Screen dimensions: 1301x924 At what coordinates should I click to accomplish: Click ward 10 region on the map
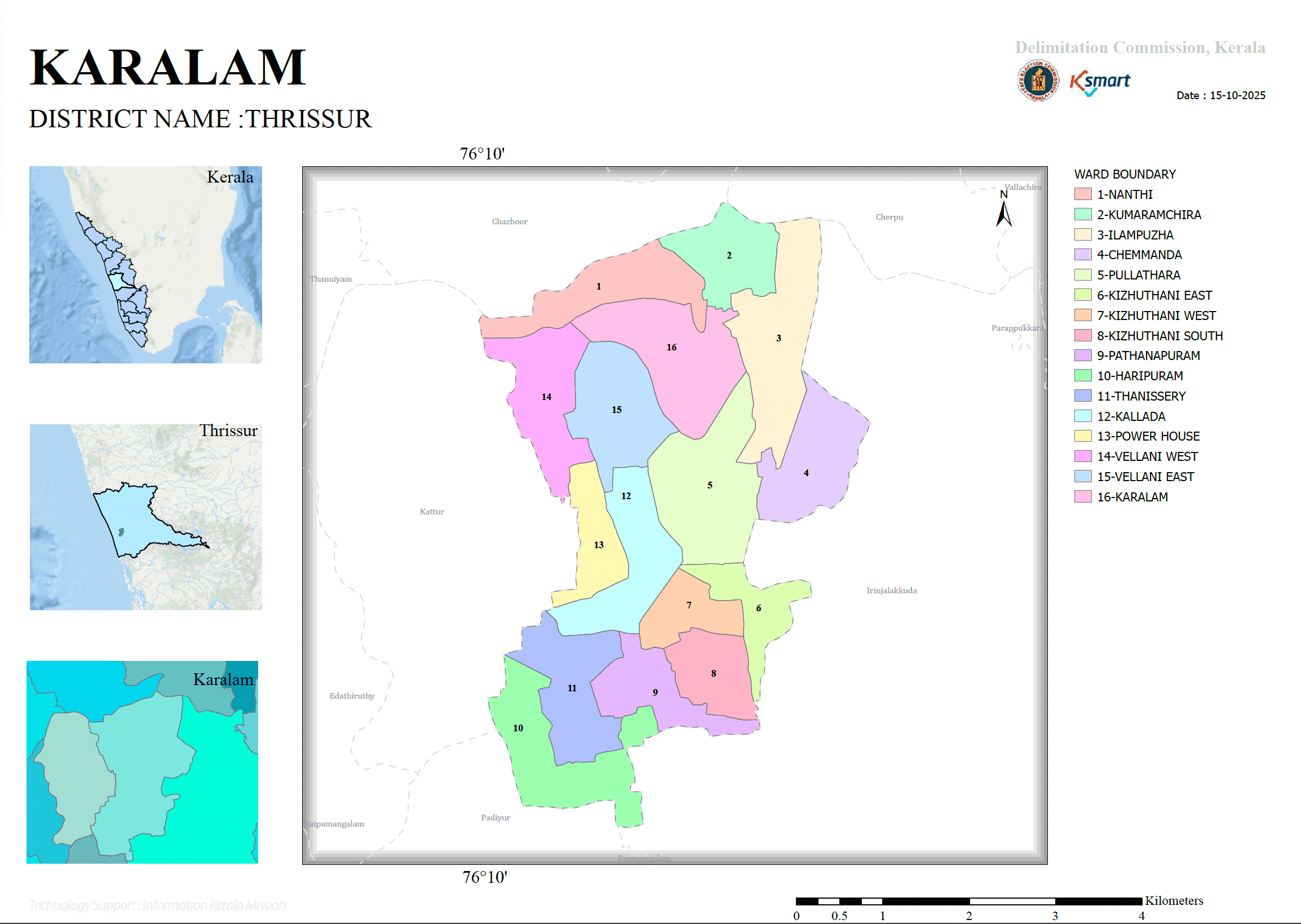click(518, 728)
